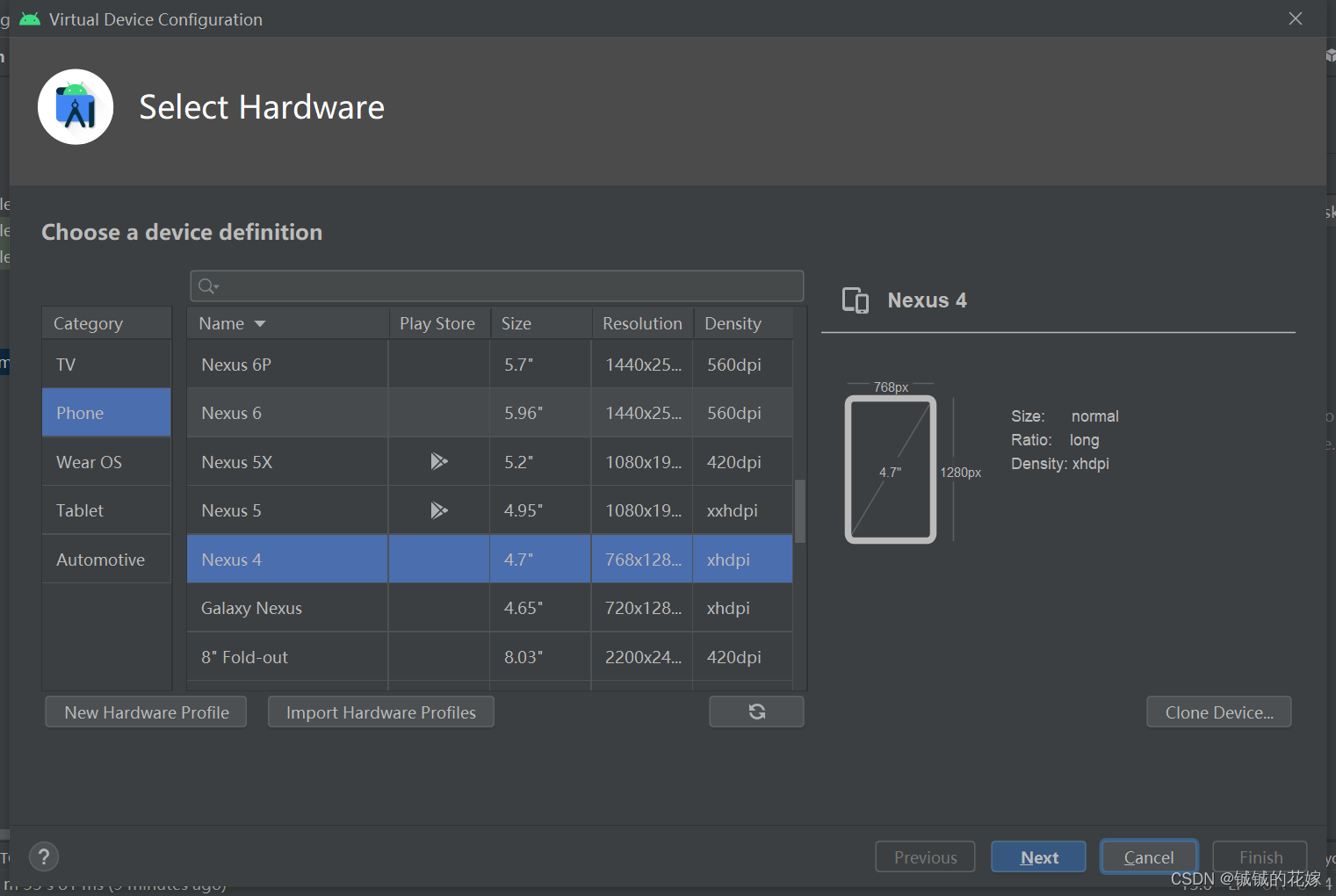Click the Density column header
1336x896 pixels.
pos(743,323)
